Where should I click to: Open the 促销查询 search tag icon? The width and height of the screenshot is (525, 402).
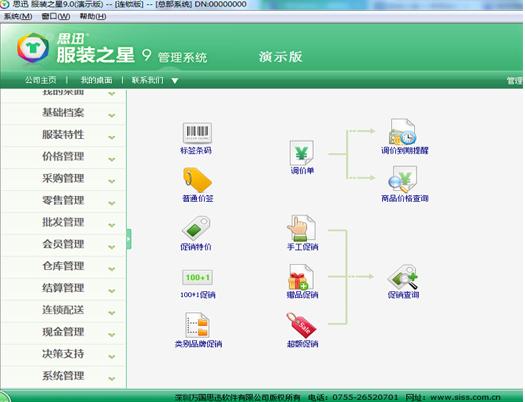coord(403,277)
